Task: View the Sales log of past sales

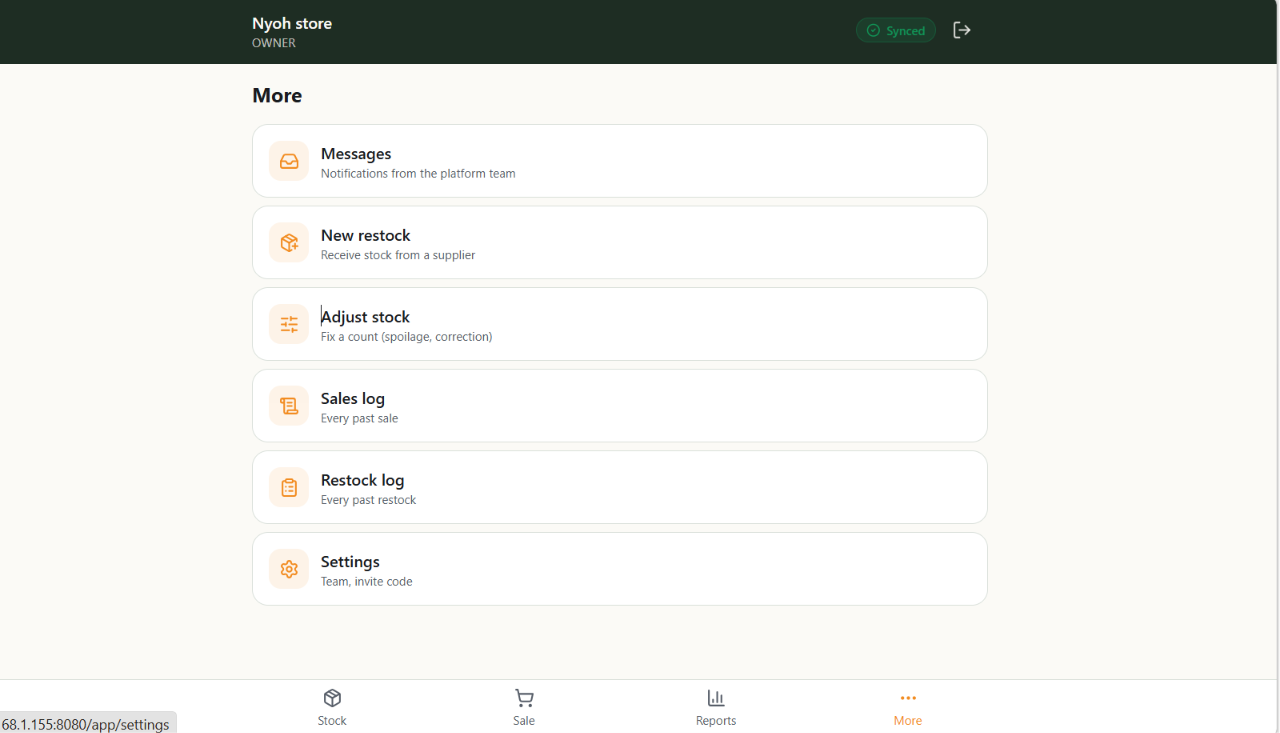Action: pyautogui.click(x=620, y=406)
